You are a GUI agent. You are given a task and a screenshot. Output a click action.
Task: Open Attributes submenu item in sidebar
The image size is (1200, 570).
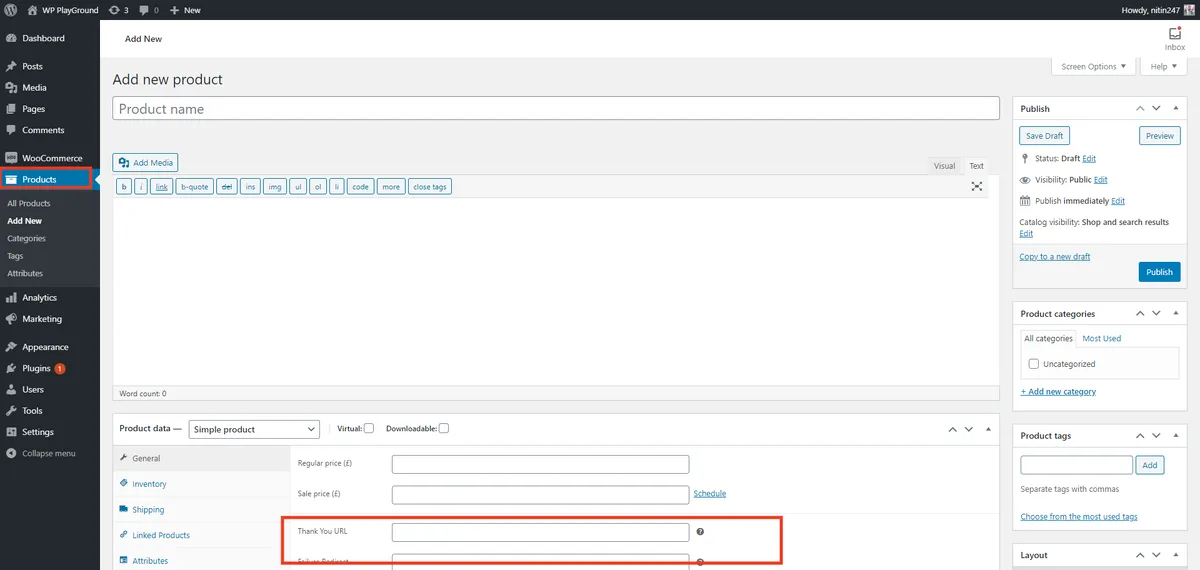(x=25, y=273)
